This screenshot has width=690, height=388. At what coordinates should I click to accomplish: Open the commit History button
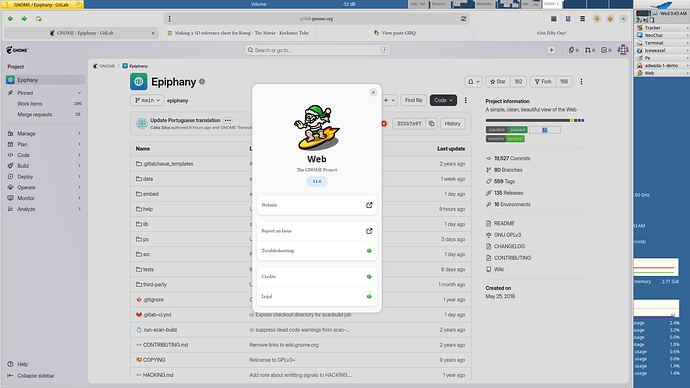452,124
